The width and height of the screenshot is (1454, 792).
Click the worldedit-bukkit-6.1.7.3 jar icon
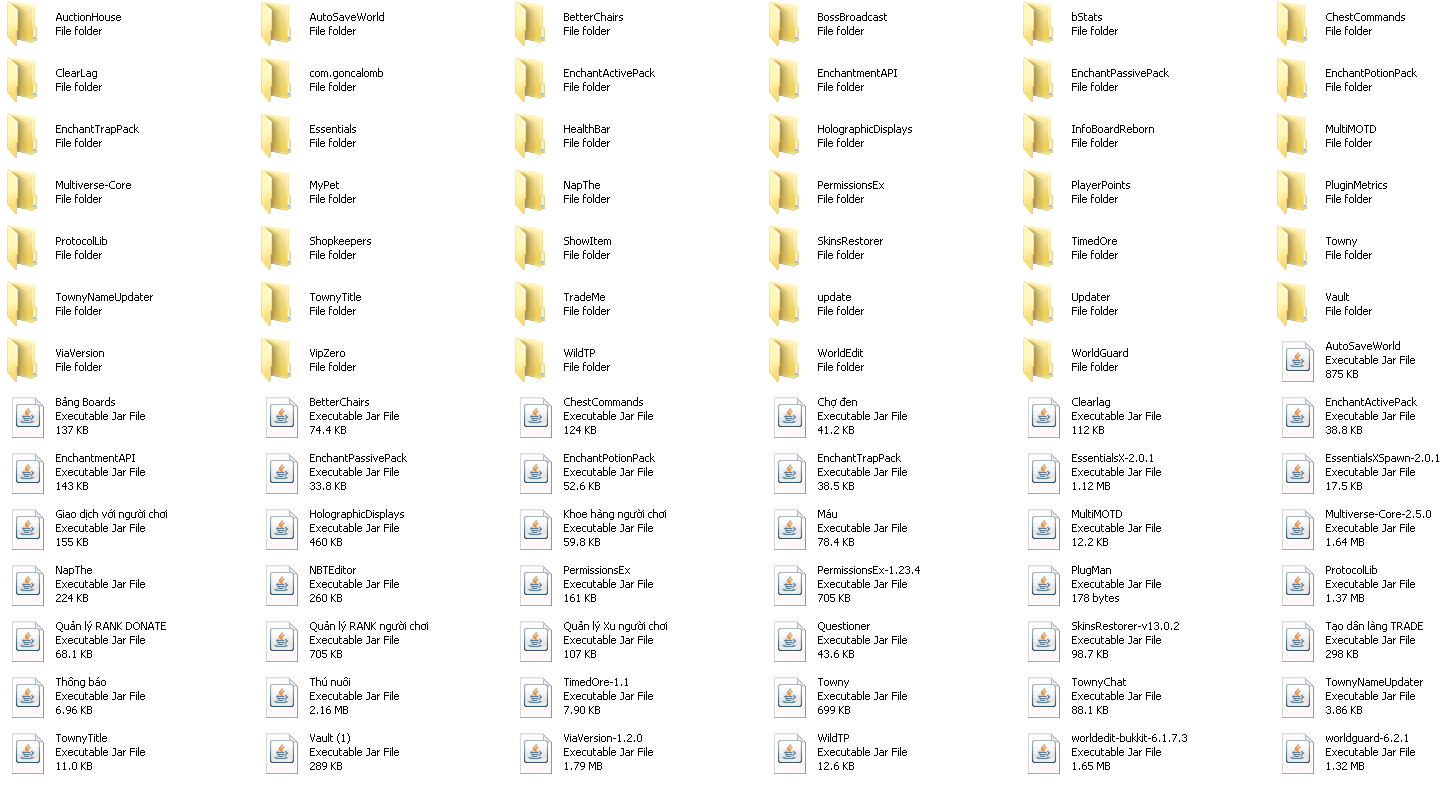click(x=1044, y=753)
